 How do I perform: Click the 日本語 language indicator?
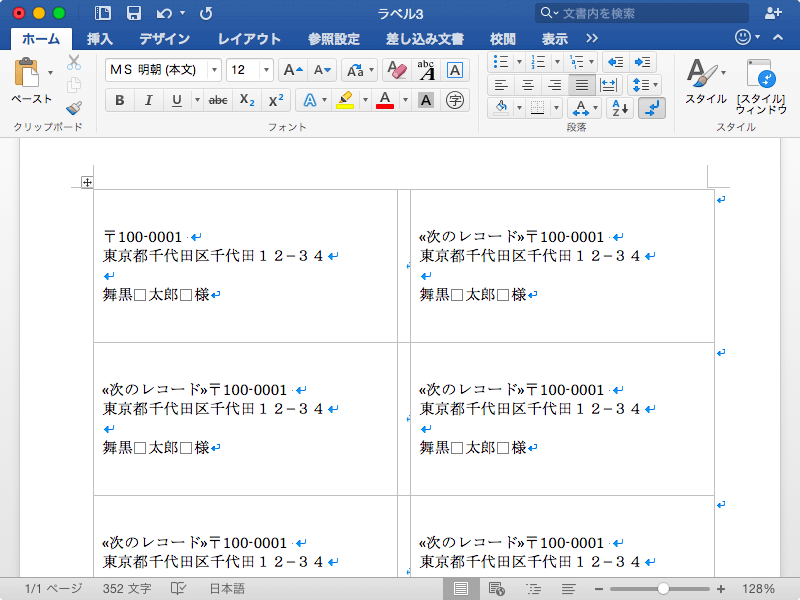click(227, 589)
